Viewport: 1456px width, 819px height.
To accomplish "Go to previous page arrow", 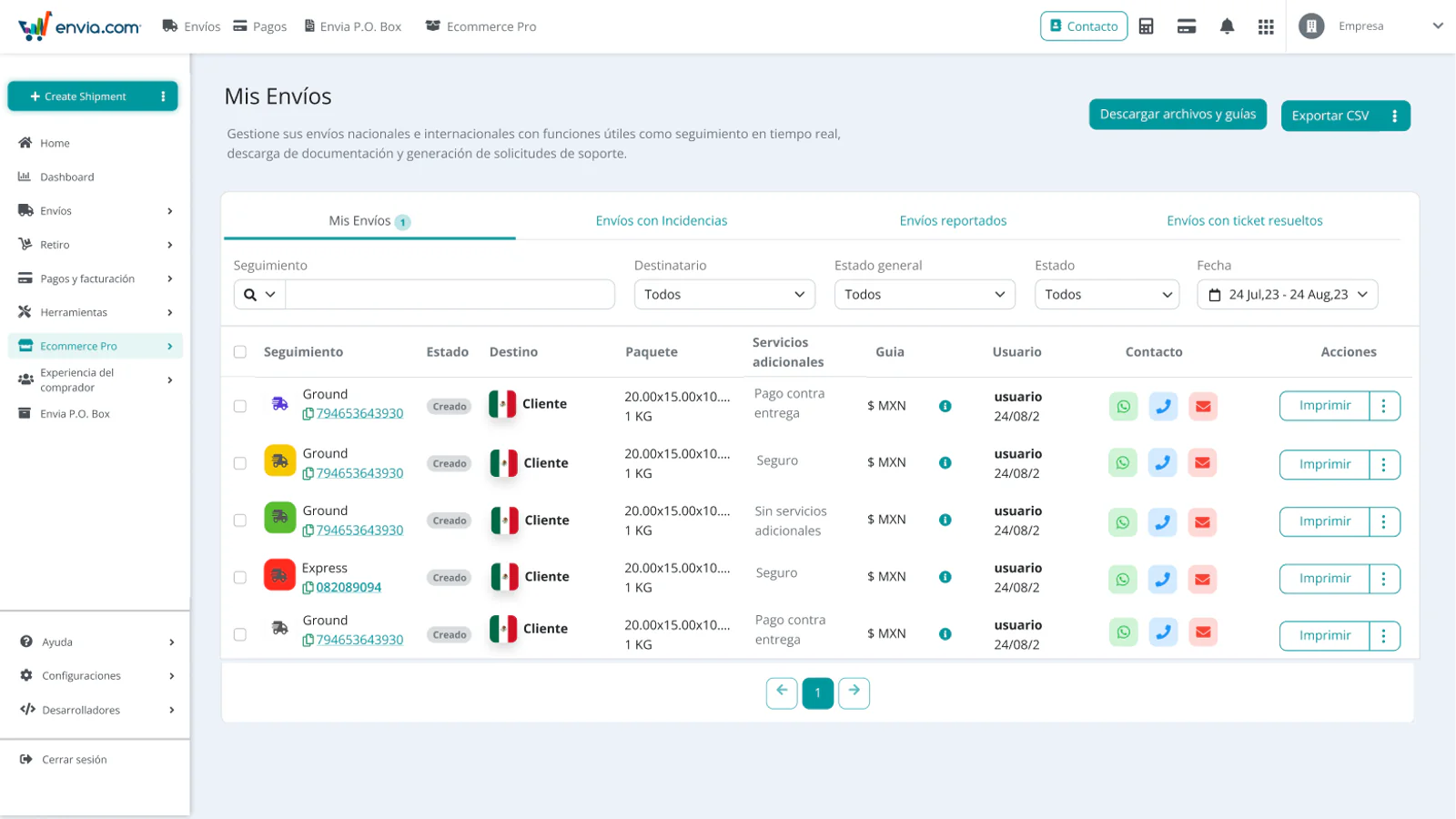I will point(782,693).
